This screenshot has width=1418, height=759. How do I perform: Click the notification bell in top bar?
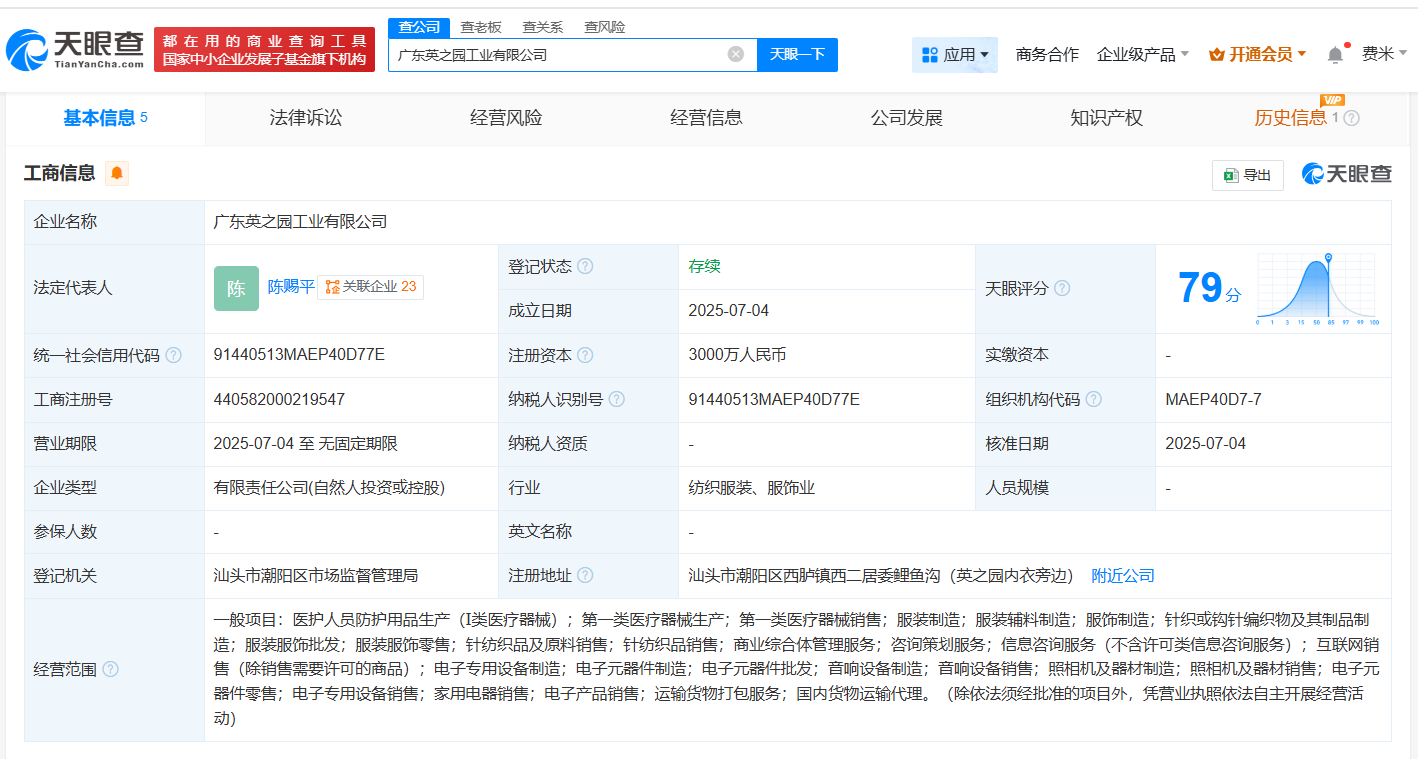tap(1335, 55)
